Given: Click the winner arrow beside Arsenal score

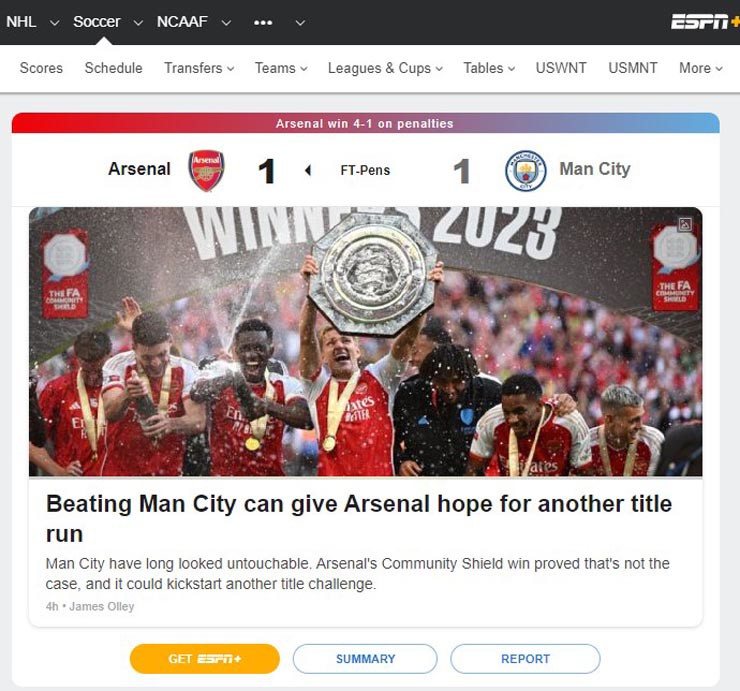Looking at the screenshot, I should point(308,170).
